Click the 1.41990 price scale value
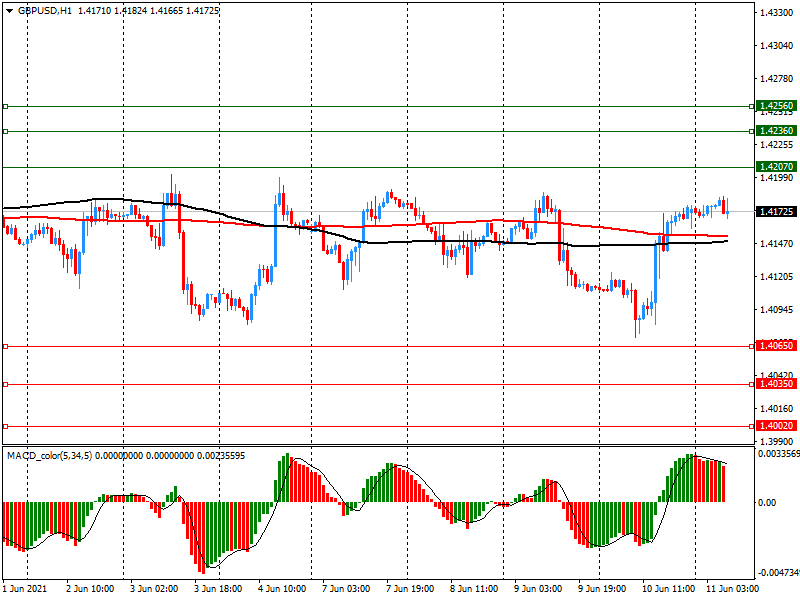Viewport: 800px width, 600px height. coord(777,178)
